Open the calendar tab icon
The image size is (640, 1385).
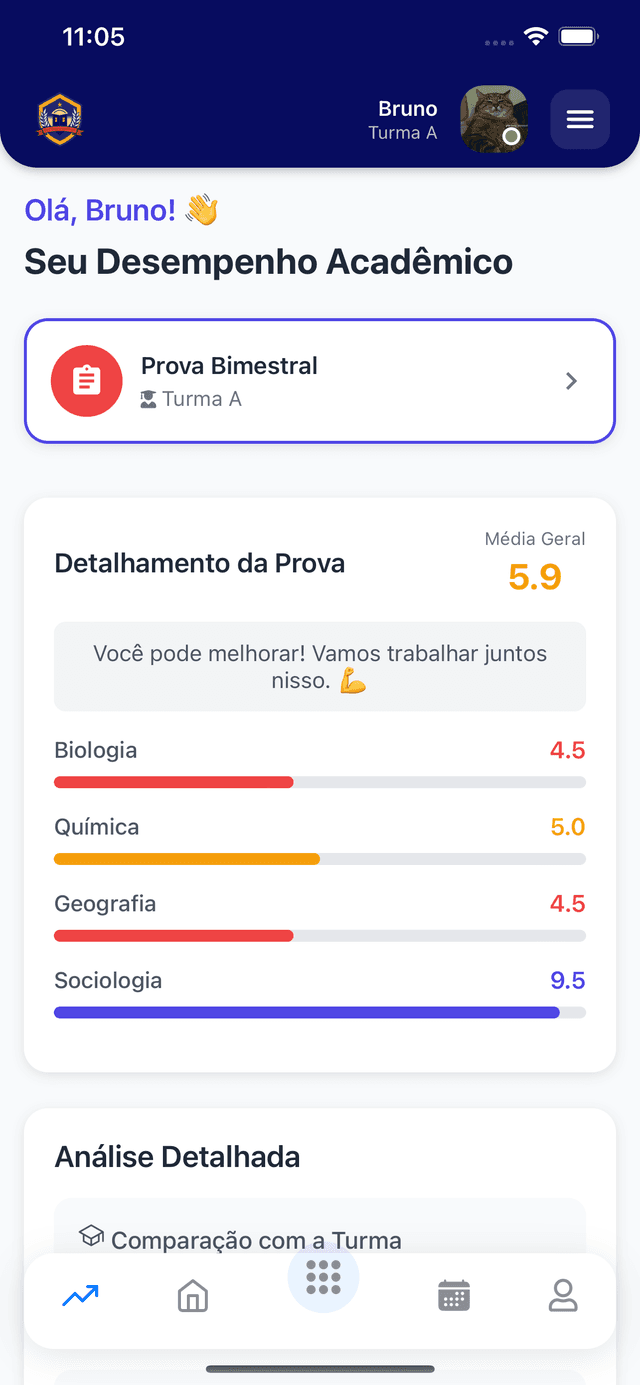pyautogui.click(x=454, y=1297)
